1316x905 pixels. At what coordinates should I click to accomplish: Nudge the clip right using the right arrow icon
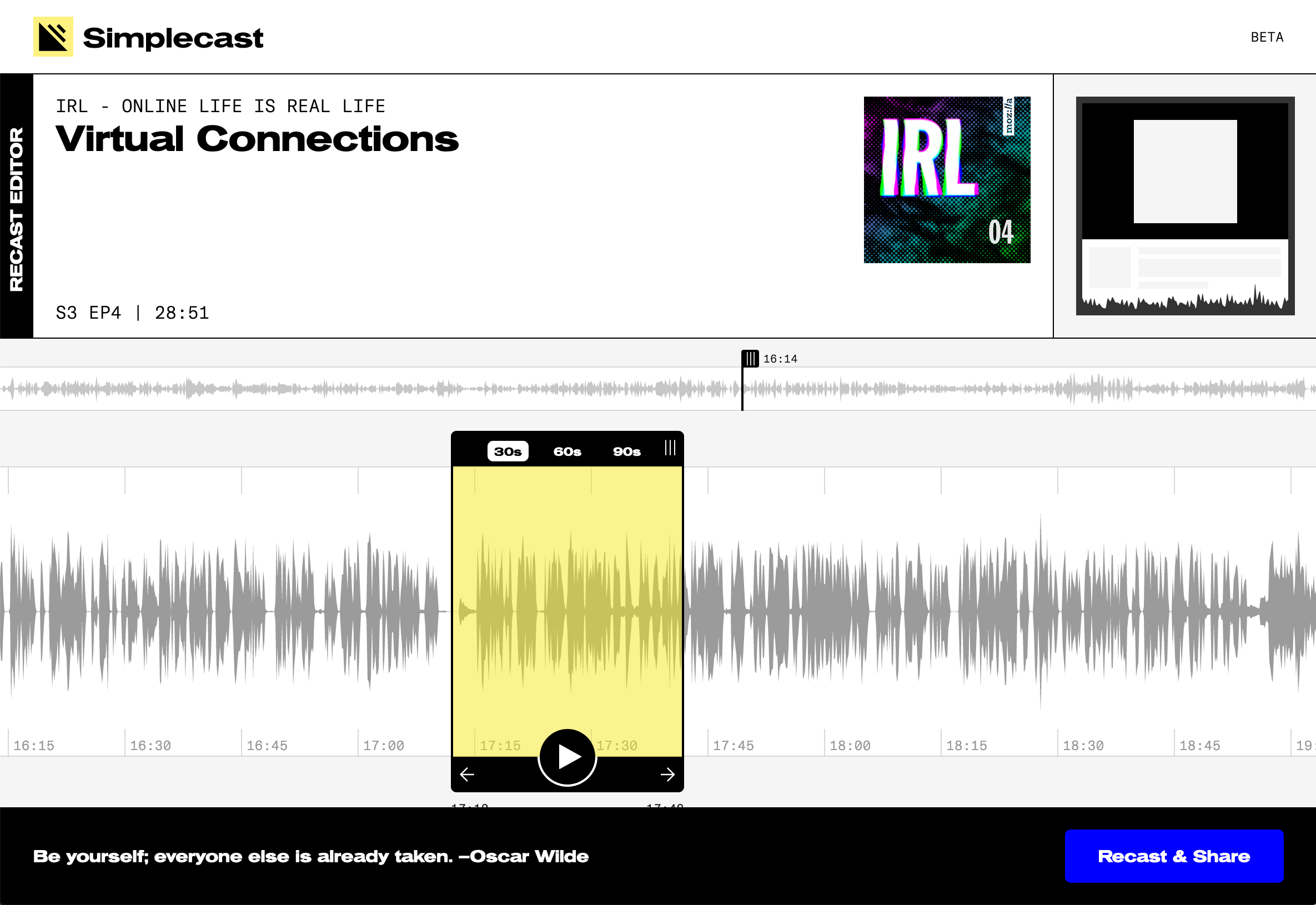[667, 774]
